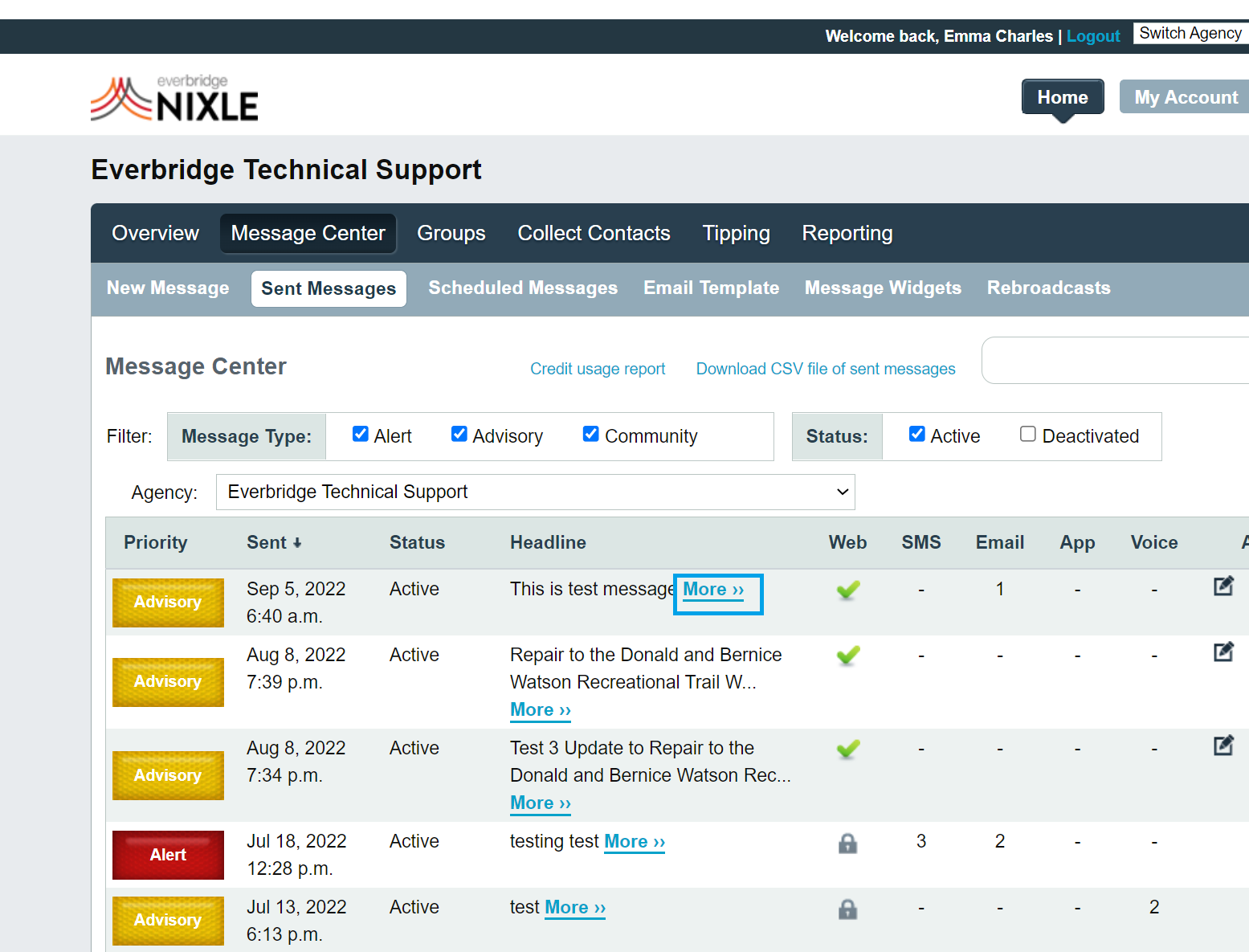Click 'Jul 13, 2022' sent date

point(296,907)
